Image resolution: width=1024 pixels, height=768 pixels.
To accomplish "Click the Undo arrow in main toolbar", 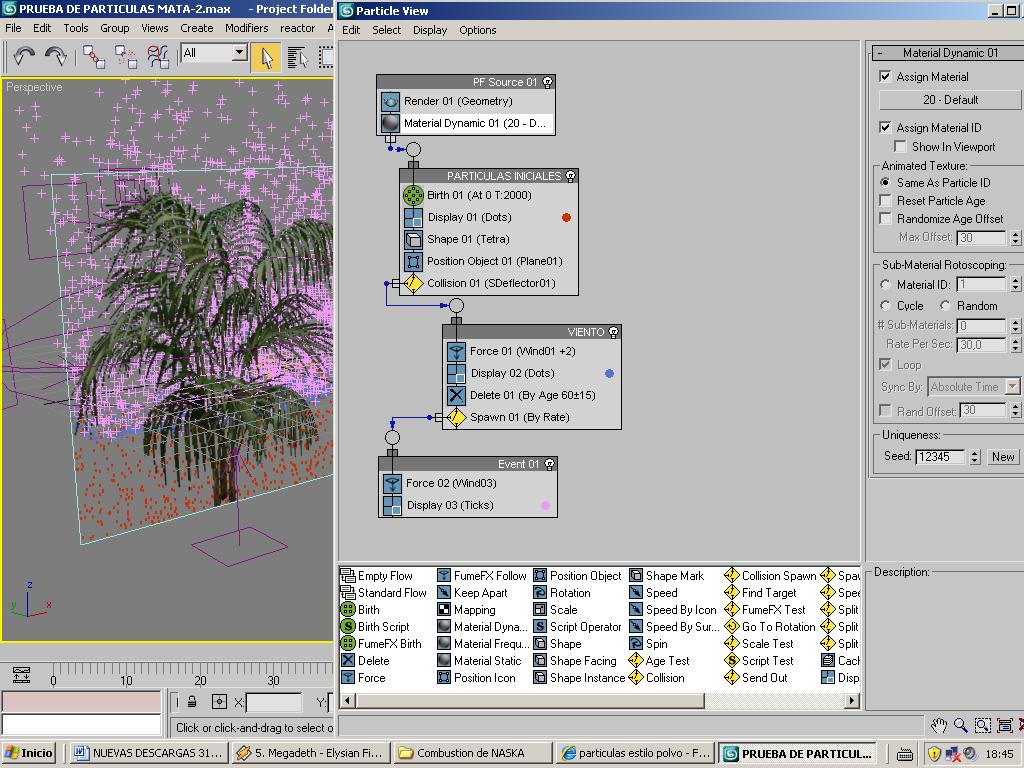I will click(24, 56).
